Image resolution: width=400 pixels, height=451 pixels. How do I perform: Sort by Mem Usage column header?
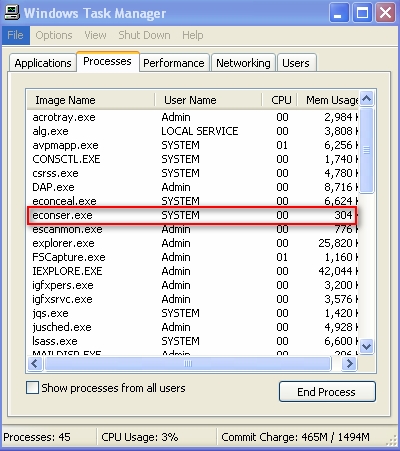(x=328, y=100)
